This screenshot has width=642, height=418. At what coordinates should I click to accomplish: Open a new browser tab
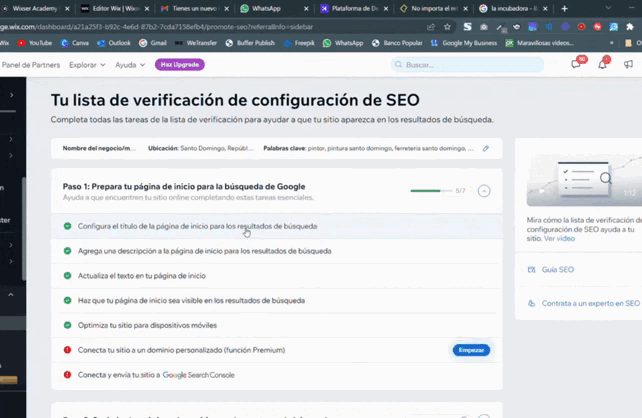pos(565,9)
